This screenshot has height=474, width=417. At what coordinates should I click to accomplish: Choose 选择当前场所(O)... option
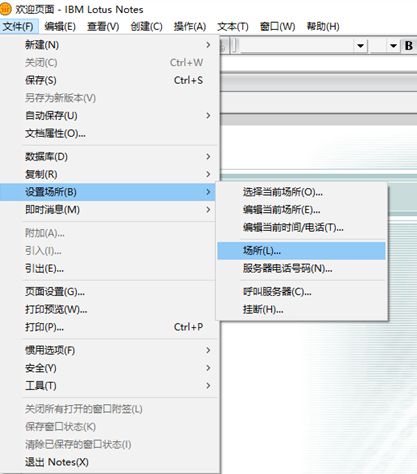point(301,192)
